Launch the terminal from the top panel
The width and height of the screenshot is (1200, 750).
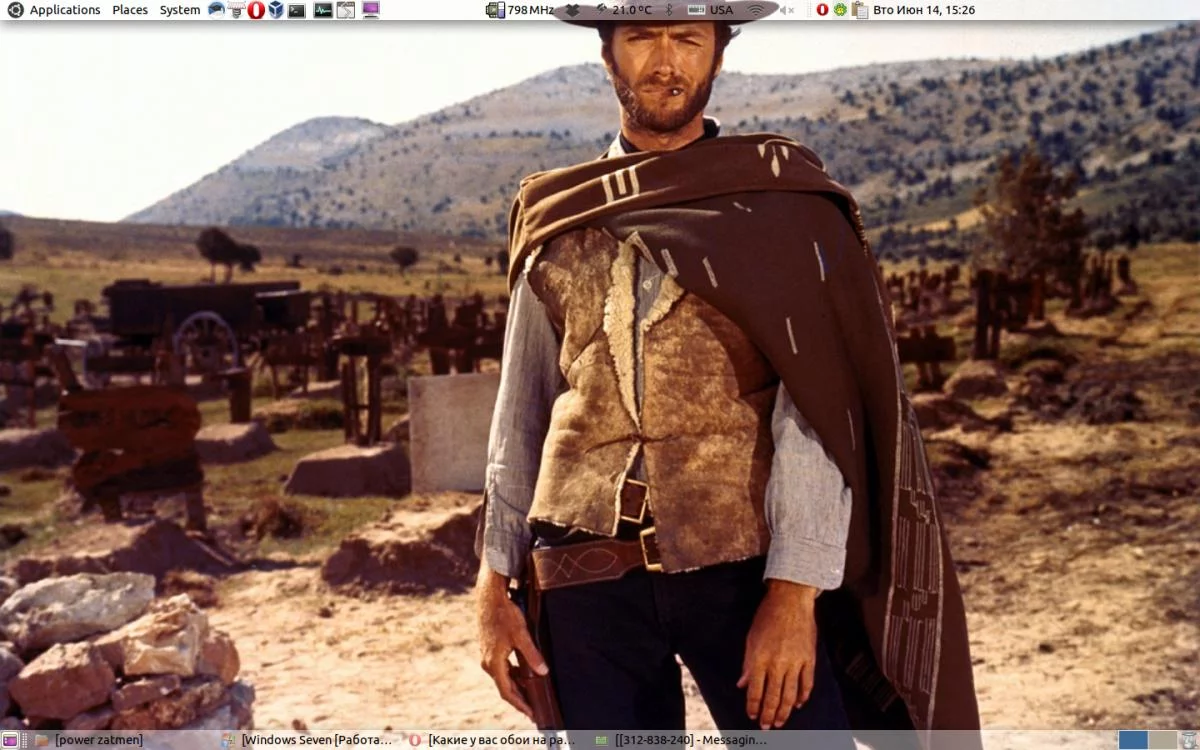pos(297,10)
